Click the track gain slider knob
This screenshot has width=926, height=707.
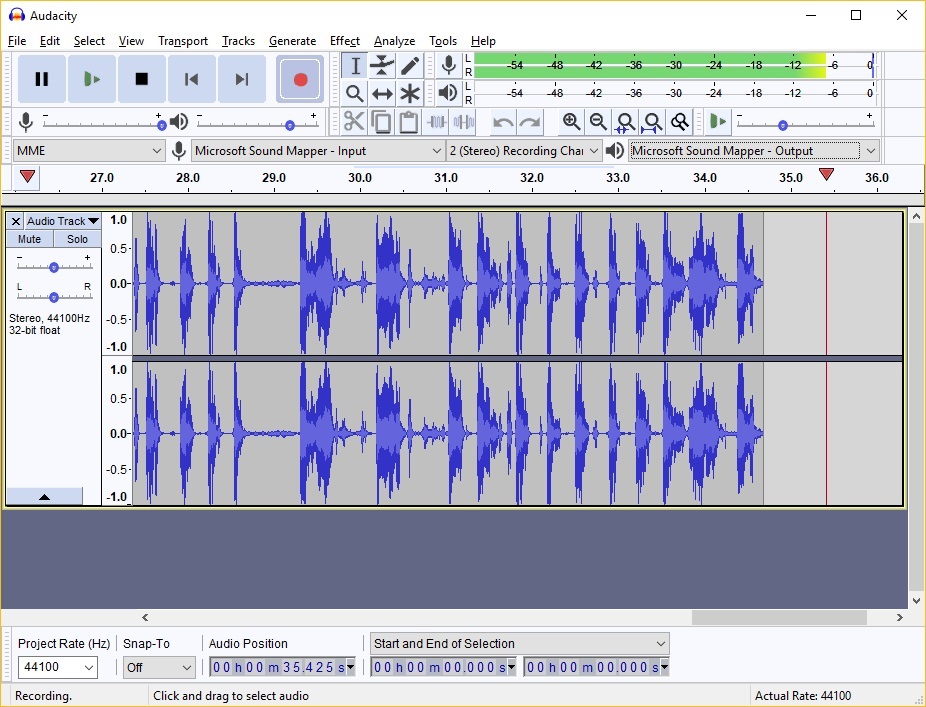pos(54,267)
